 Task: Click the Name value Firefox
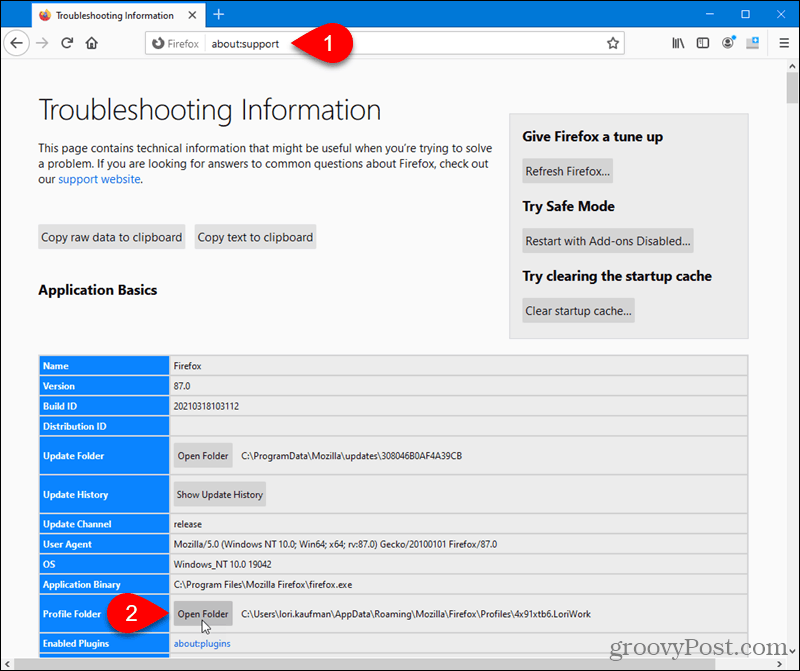pyautogui.click(x=187, y=366)
